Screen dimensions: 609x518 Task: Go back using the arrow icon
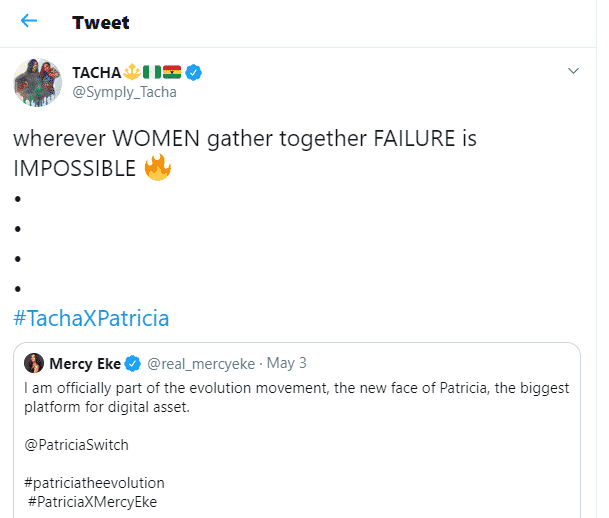29,21
